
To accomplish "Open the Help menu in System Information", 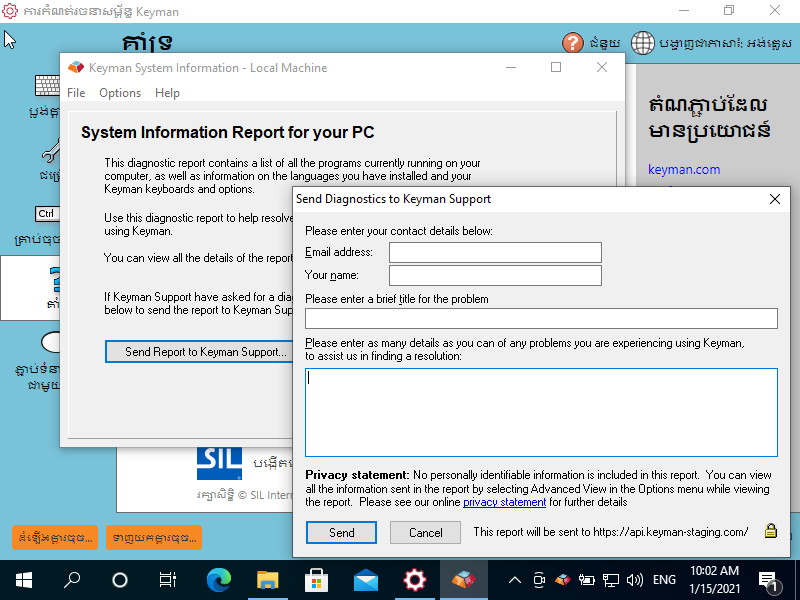I will (167, 93).
